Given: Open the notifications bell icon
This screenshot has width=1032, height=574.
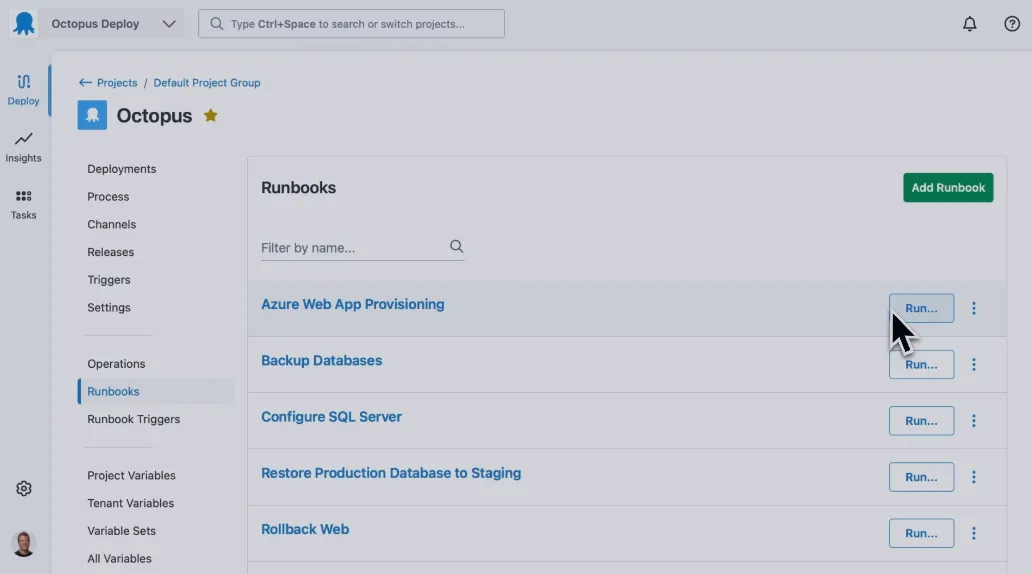Looking at the screenshot, I should [x=969, y=24].
